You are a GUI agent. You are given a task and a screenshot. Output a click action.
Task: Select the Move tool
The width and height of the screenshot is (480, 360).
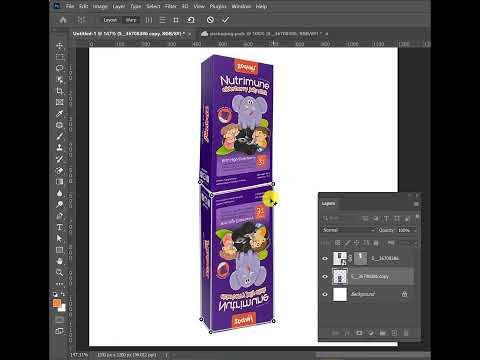coord(60,46)
